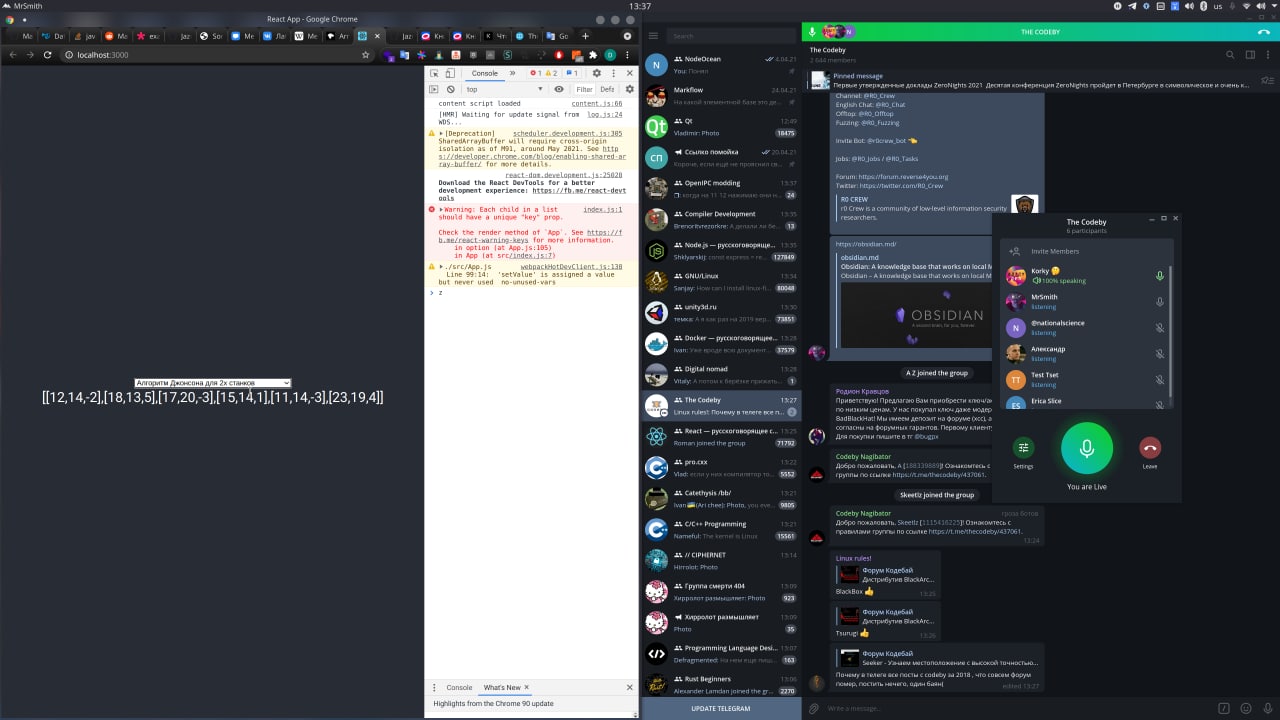
Task: Open the scheduler.development.js:305 link
Action: [x=567, y=133]
